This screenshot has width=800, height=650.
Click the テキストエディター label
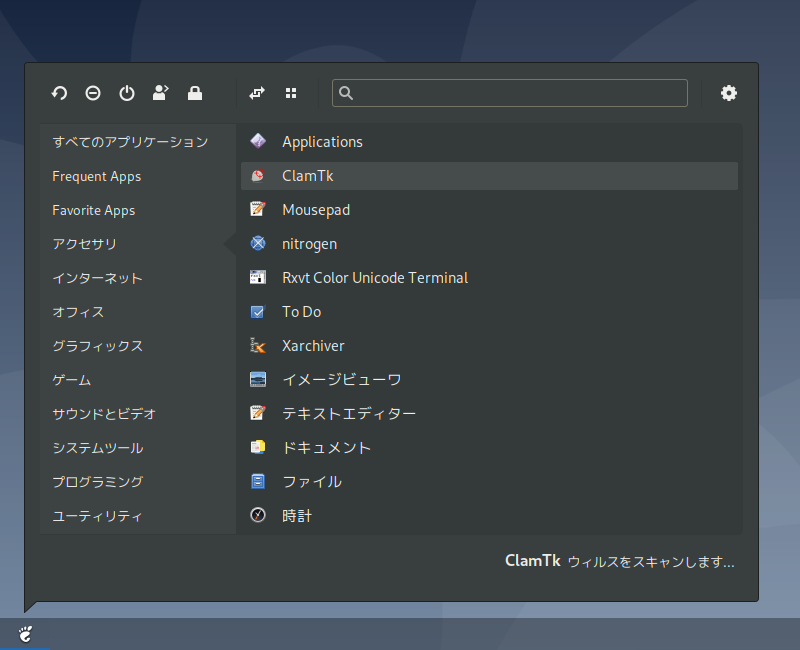coord(349,413)
